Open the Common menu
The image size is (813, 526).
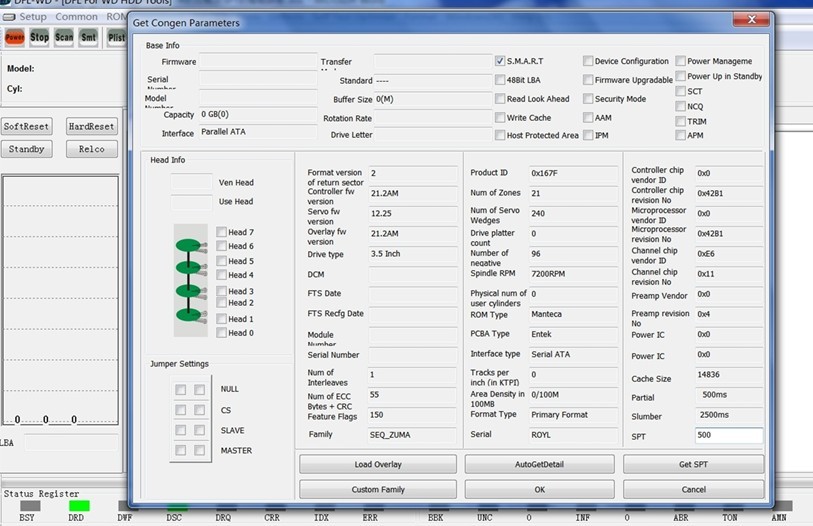76,17
